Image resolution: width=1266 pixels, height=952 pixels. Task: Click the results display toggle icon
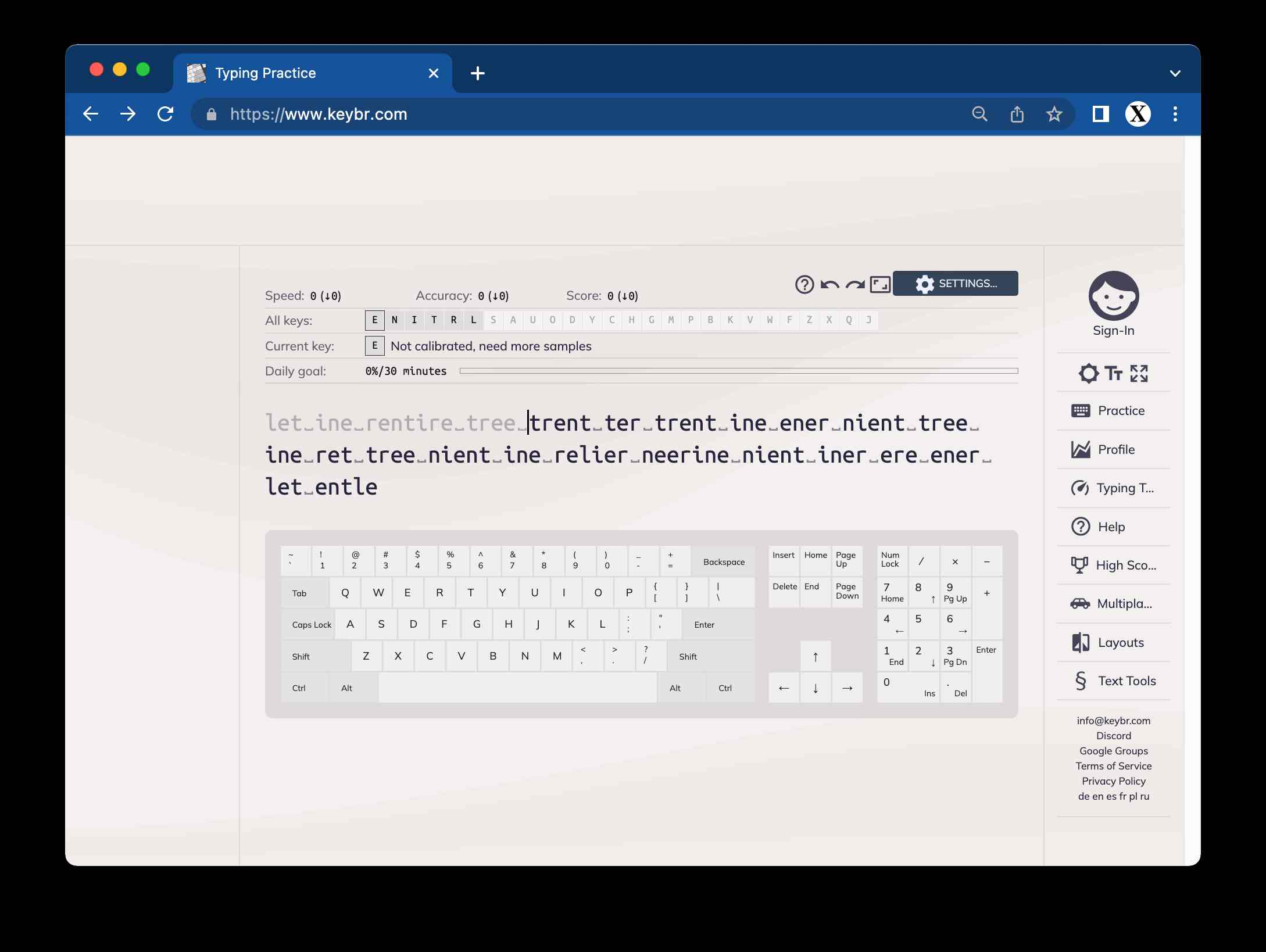click(x=880, y=284)
